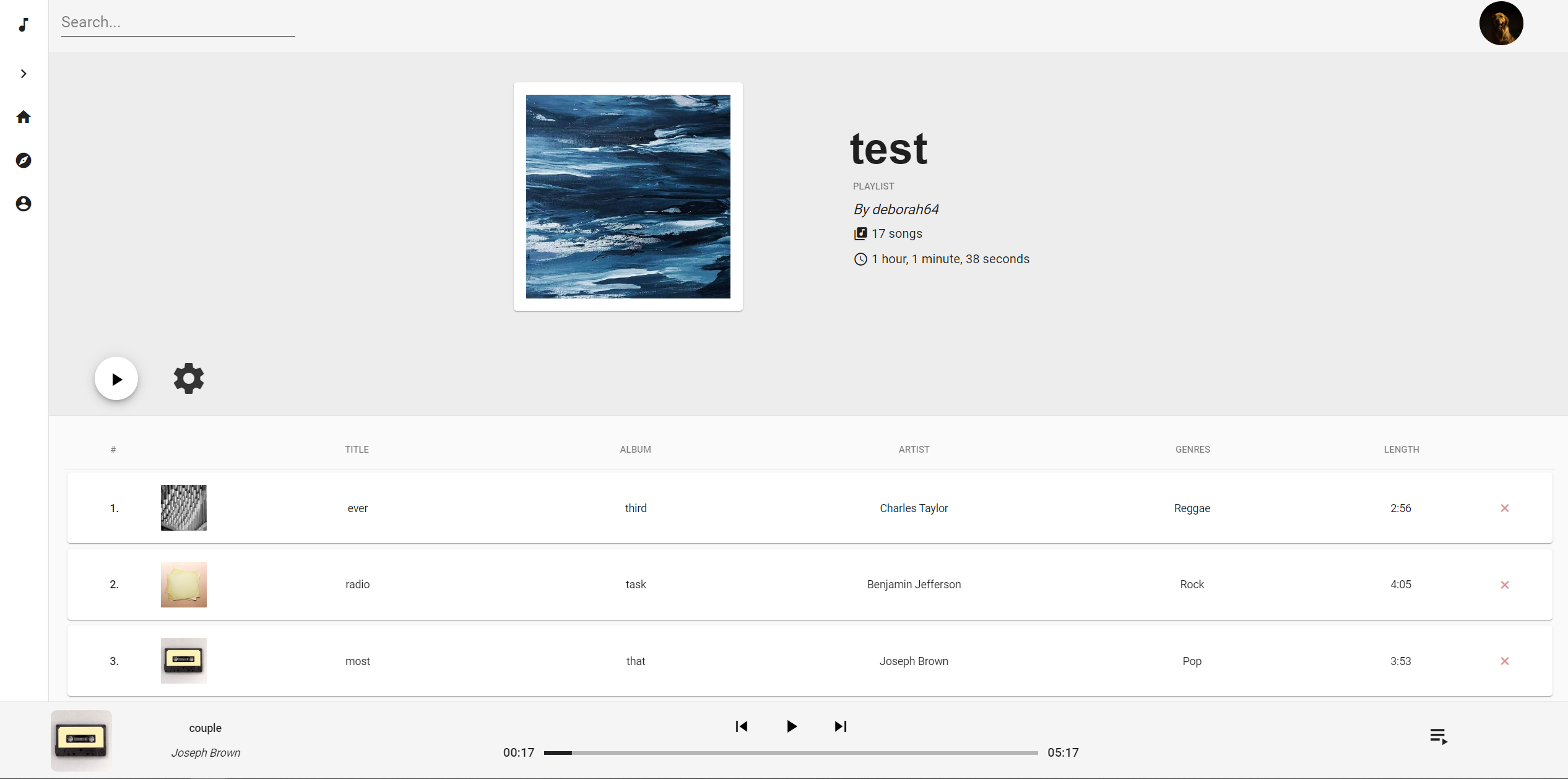Click the songs count music icon
The image size is (1568, 779).
(860, 233)
